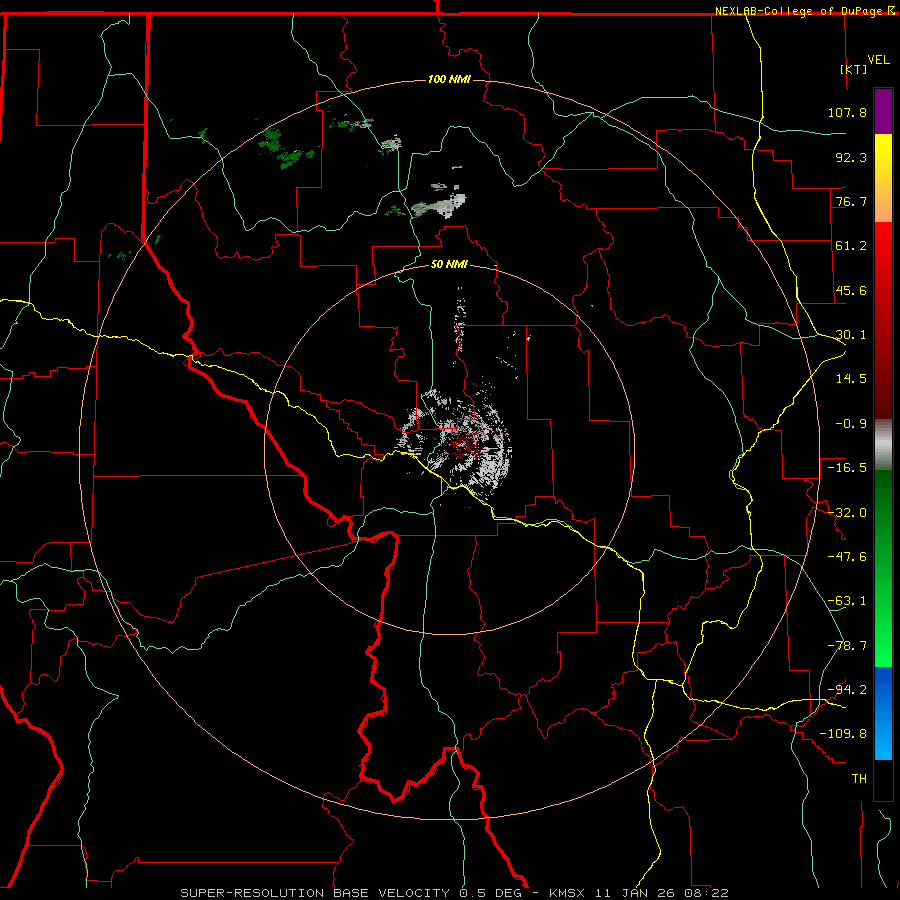Screen dimensions: 900x900
Task: Click the 50 NMI range ring label
Action: [449, 264]
